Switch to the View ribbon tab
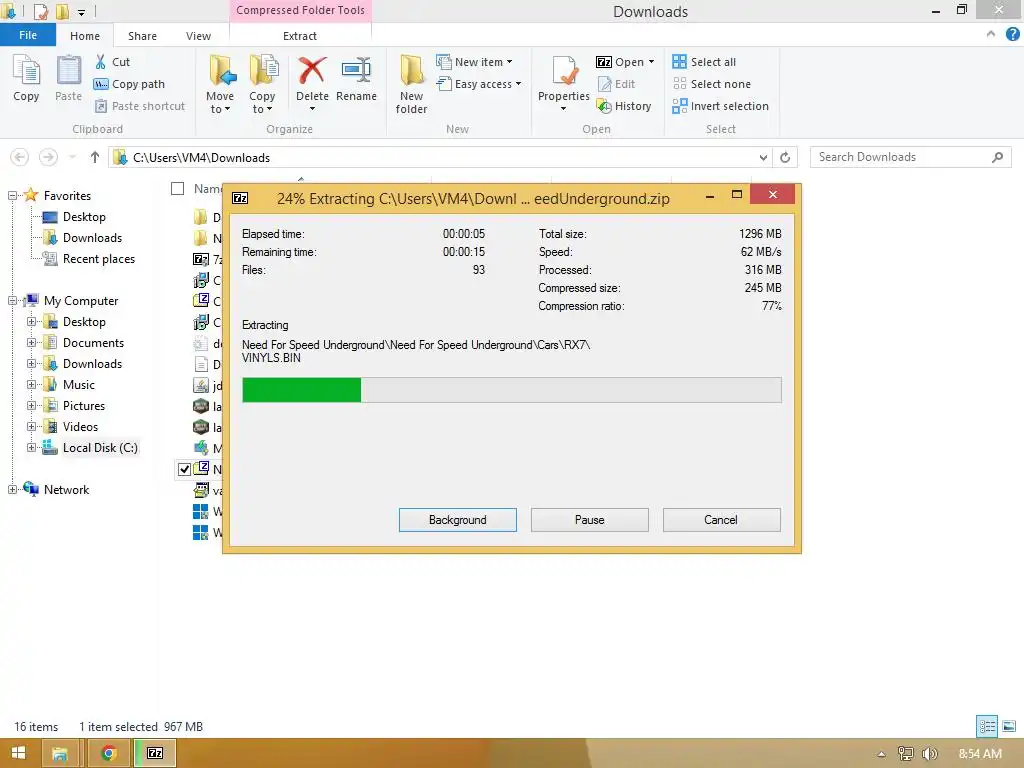 click(198, 36)
